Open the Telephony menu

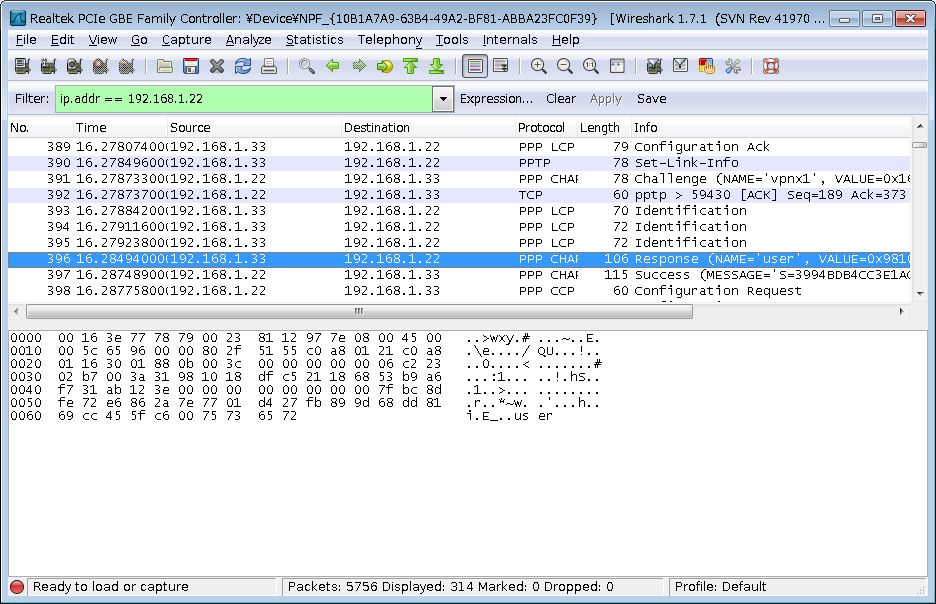(390, 40)
